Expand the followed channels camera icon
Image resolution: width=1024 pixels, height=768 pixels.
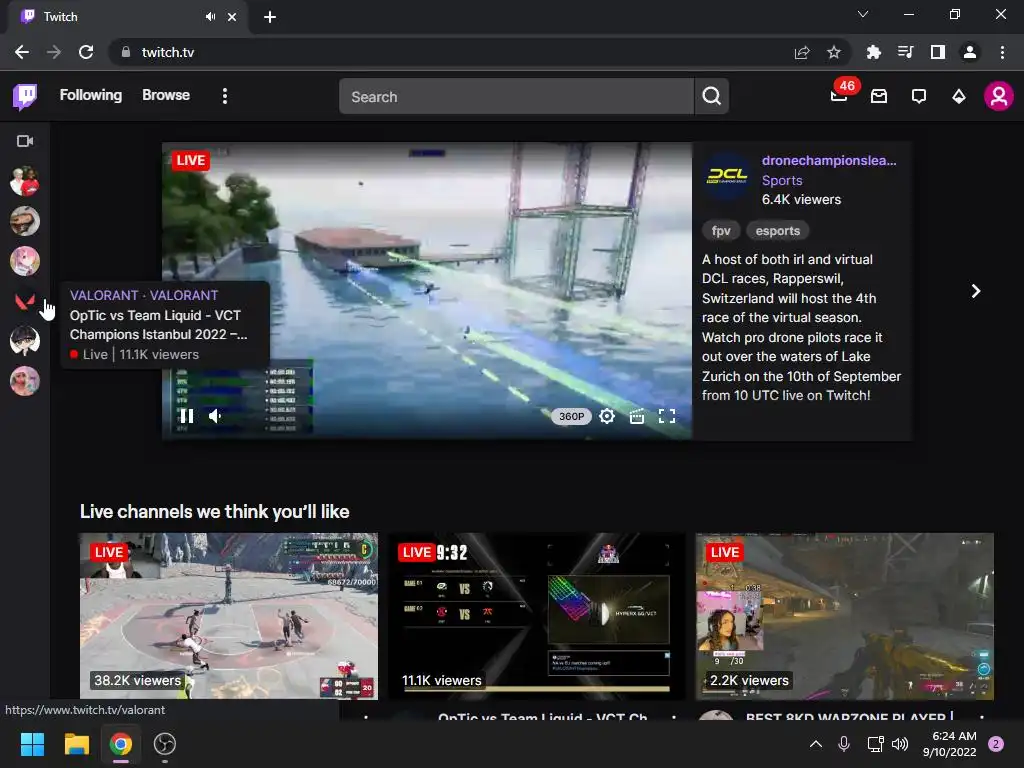tap(25, 141)
